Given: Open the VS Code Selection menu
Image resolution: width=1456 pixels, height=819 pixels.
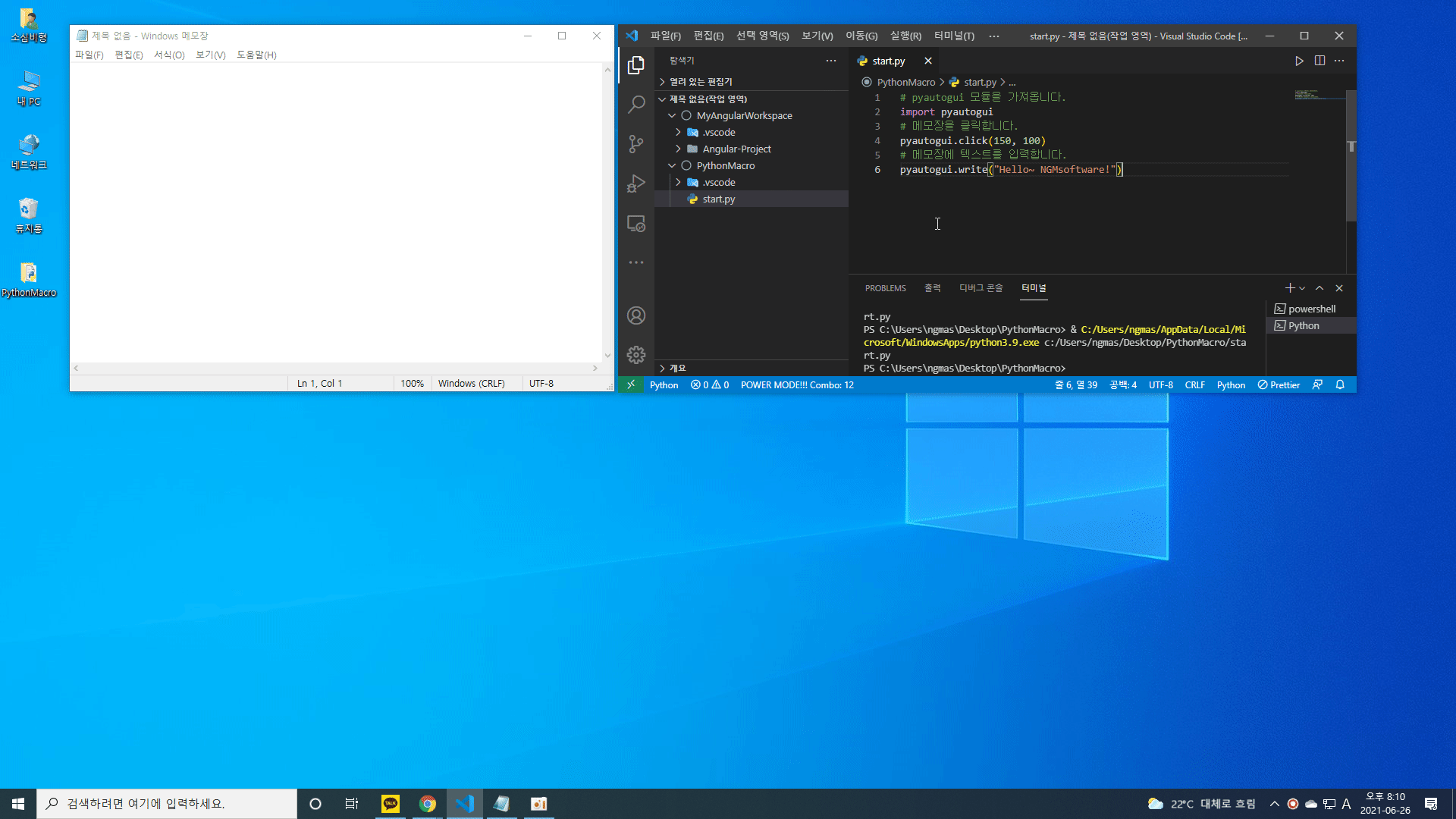Looking at the screenshot, I should [x=762, y=36].
